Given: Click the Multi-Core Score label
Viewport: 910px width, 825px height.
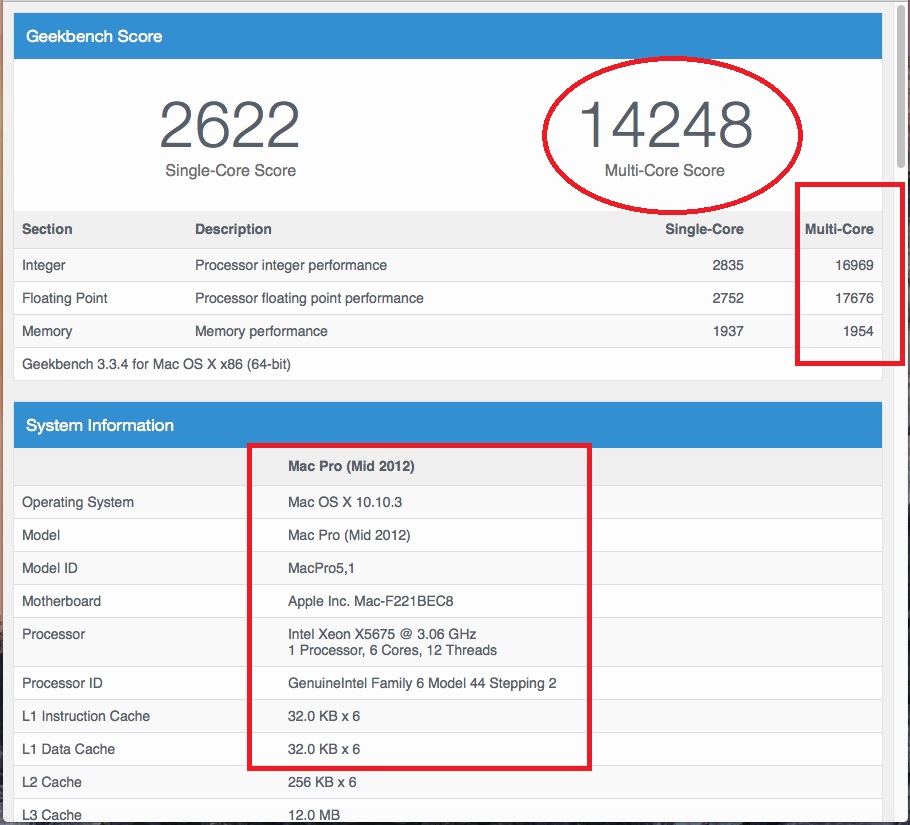Looking at the screenshot, I should (x=665, y=171).
